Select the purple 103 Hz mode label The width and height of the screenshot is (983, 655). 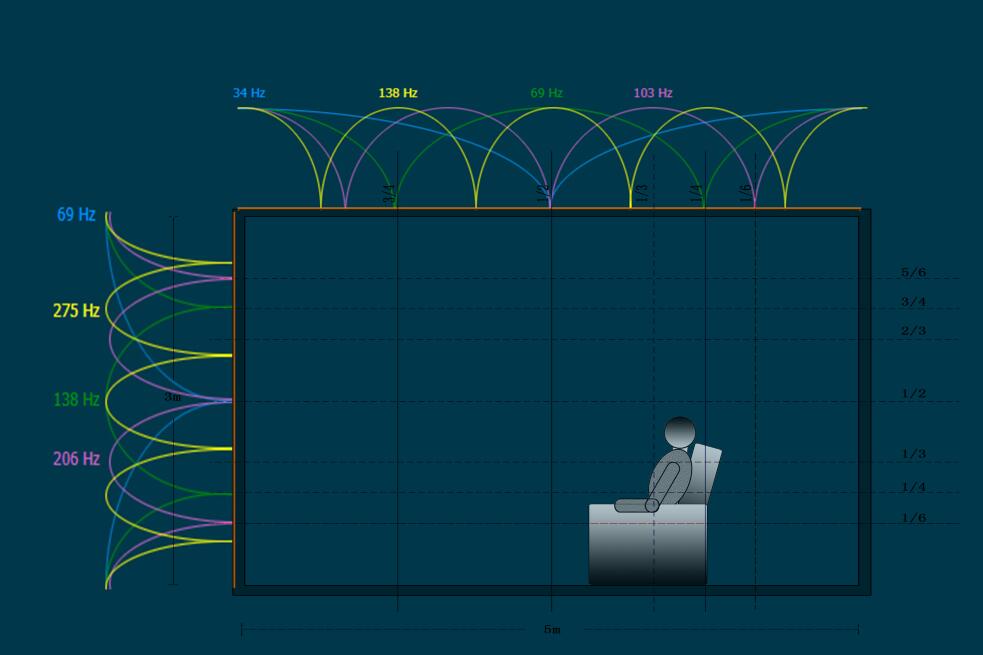(x=653, y=93)
